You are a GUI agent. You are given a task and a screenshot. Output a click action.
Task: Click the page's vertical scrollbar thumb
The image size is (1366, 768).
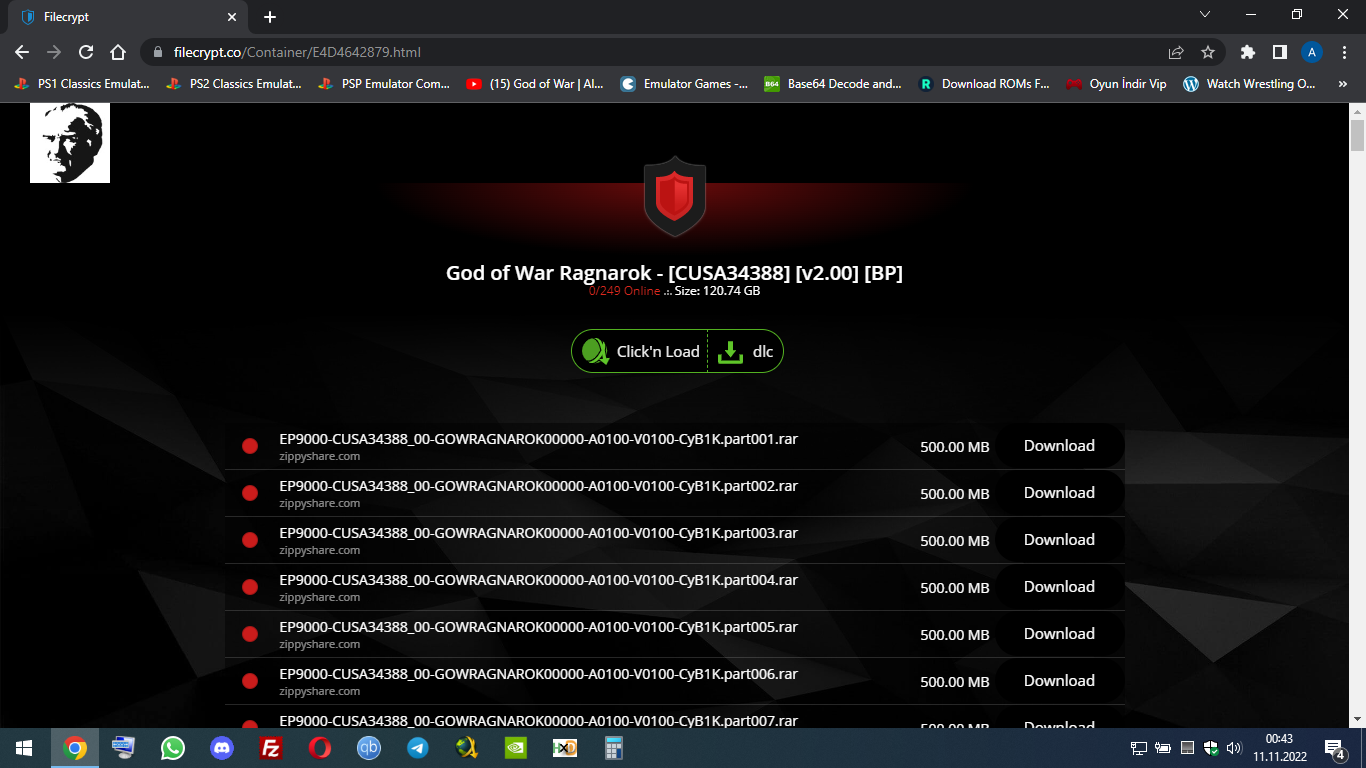(x=1357, y=134)
